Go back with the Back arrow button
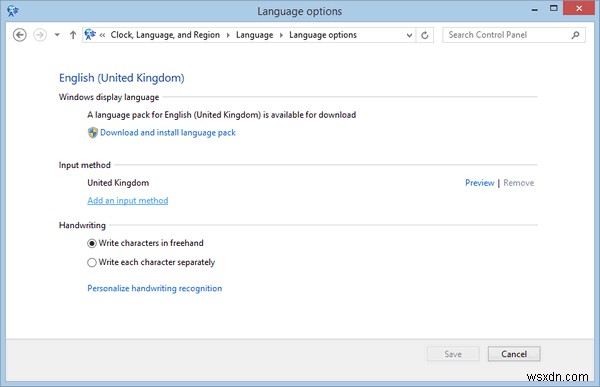Screen dimensions: 600x387 point(20,35)
